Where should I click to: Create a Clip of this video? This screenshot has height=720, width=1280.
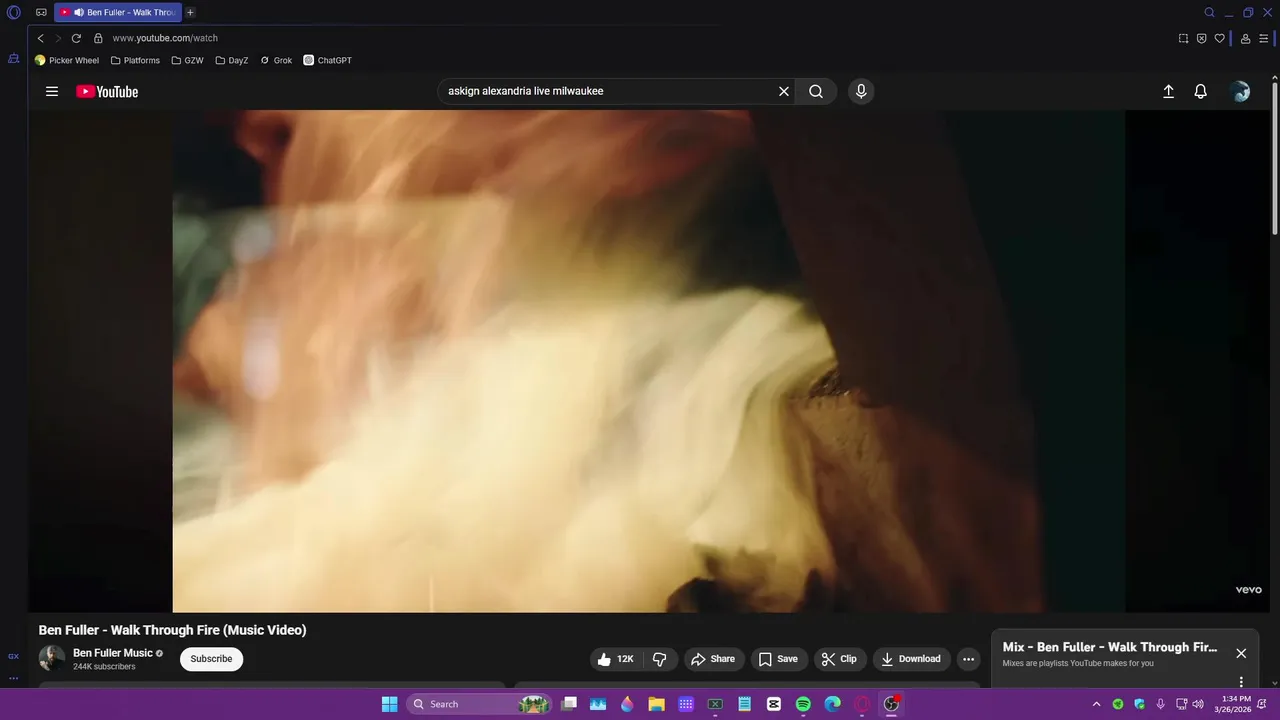[839, 659]
